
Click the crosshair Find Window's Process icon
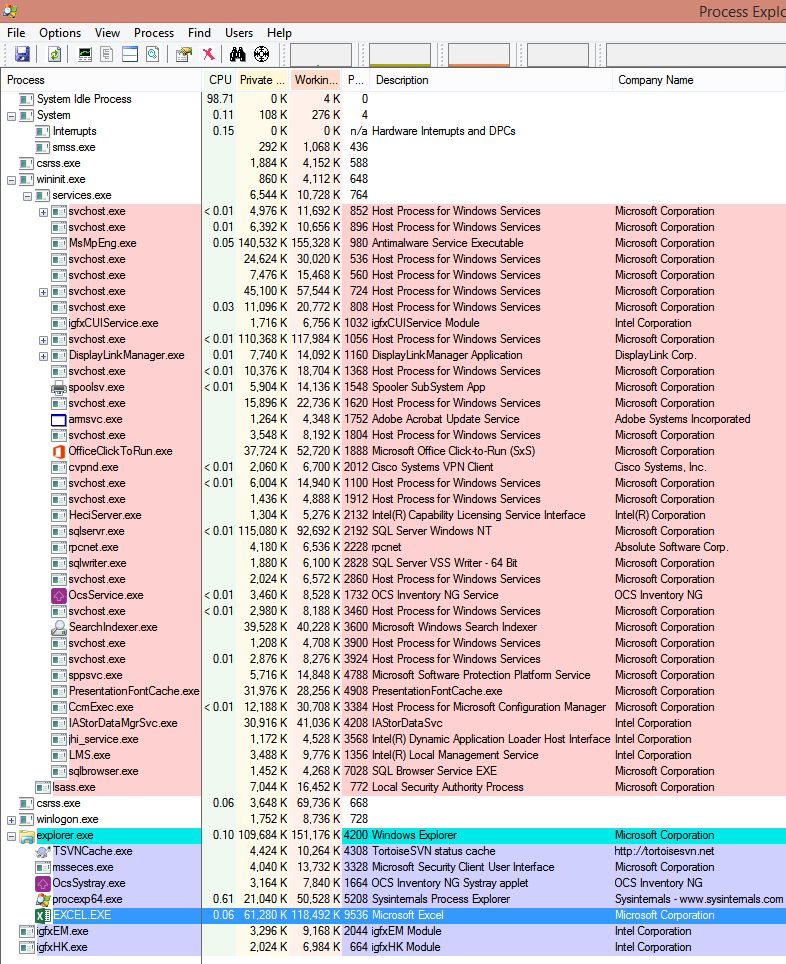coord(261,54)
